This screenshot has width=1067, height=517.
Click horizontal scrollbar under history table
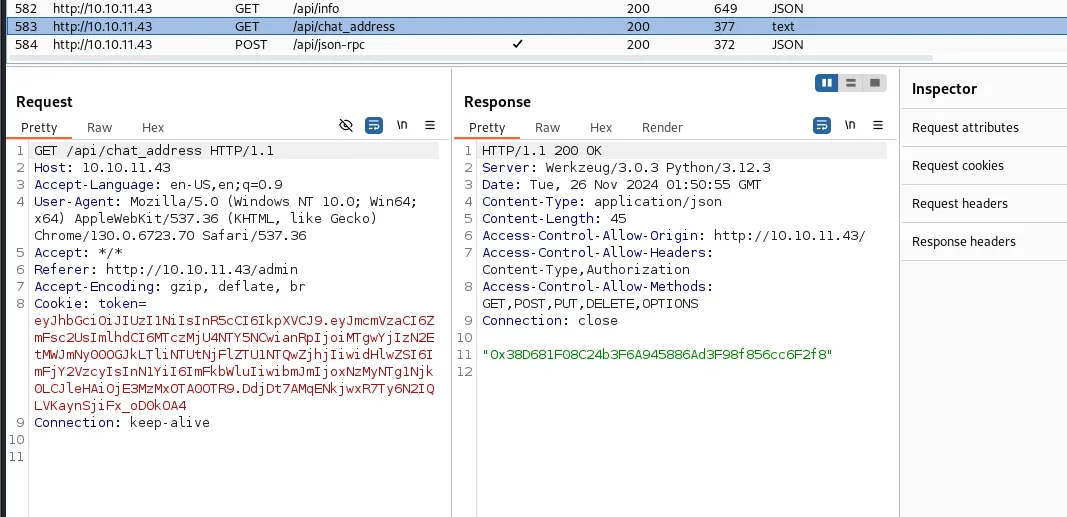470,59
